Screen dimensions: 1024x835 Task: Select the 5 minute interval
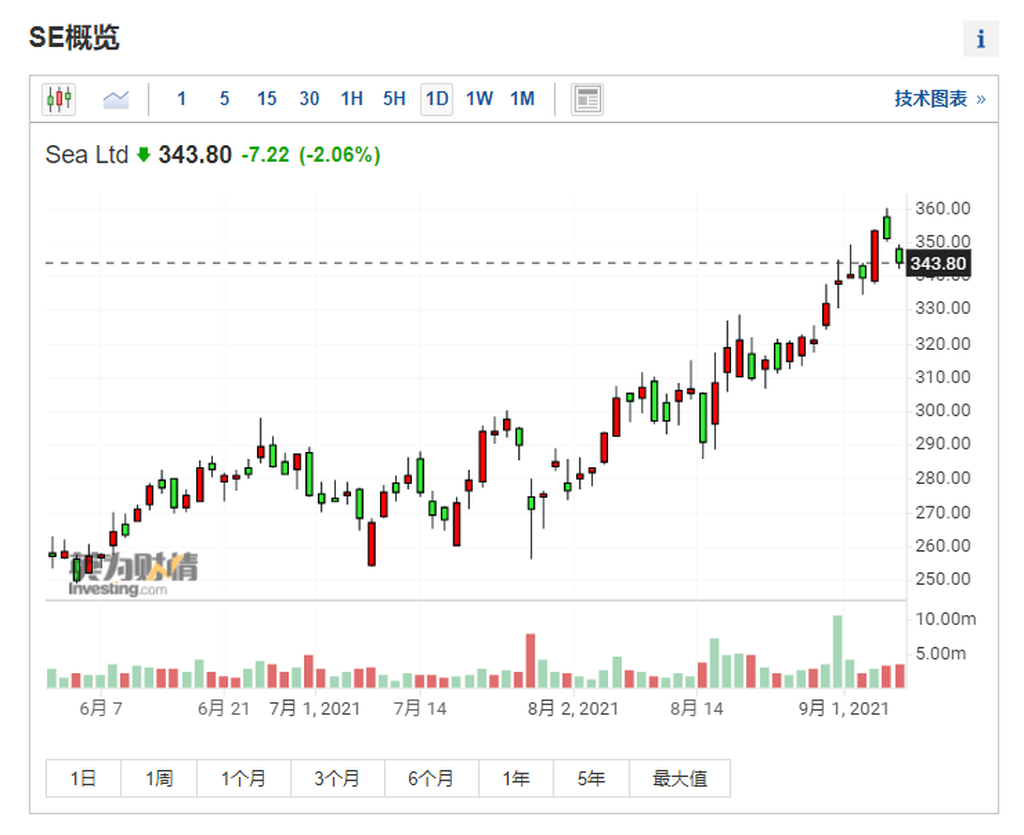224,99
